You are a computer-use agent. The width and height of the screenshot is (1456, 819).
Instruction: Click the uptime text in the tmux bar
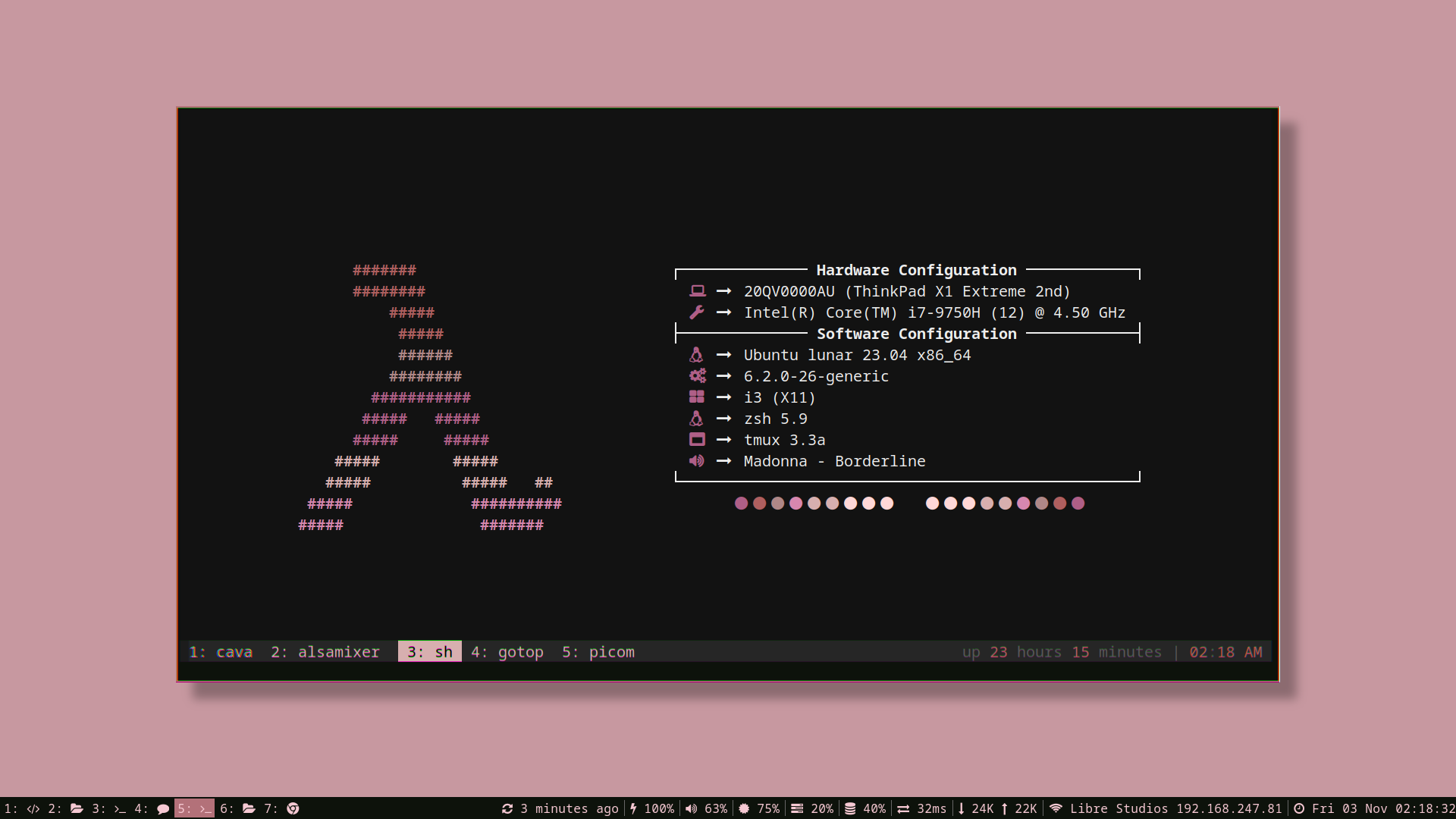[1062, 651]
